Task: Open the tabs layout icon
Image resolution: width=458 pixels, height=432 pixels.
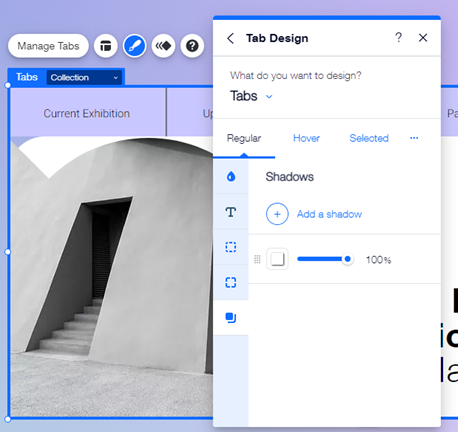Action: coord(106,46)
